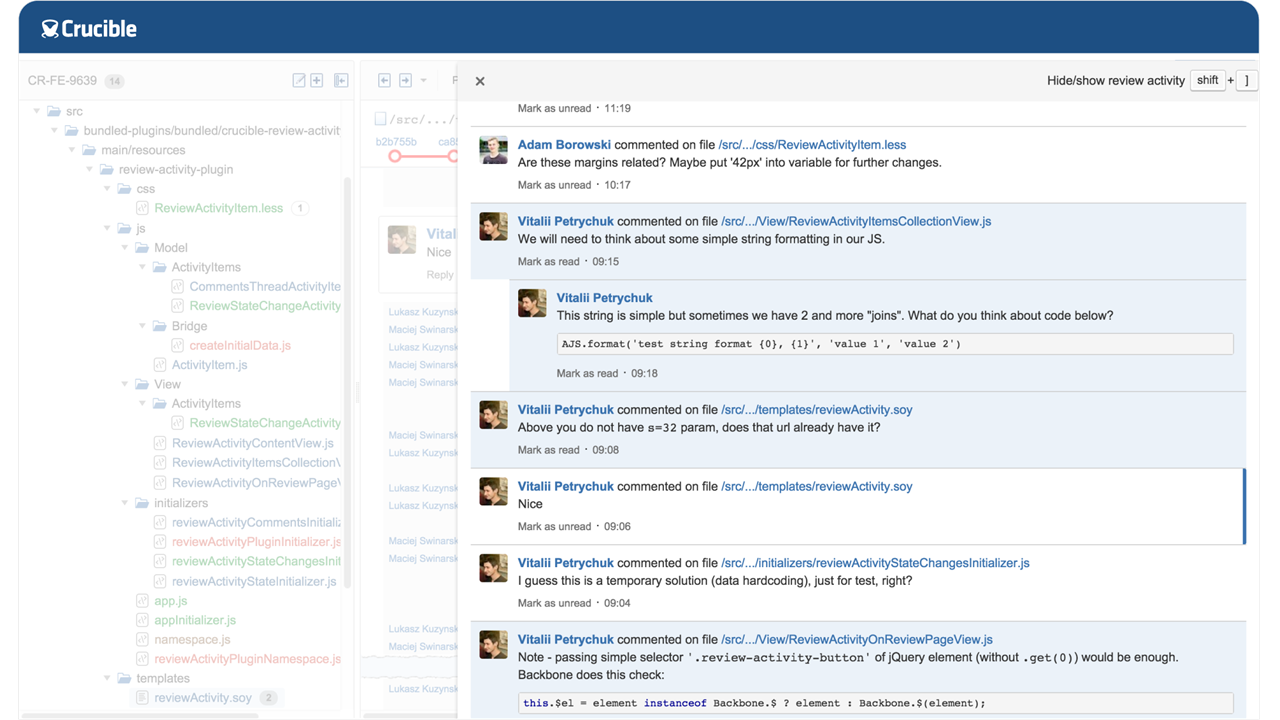This screenshot has width=1280, height=720.
Task: Click revision hash b2b755b label
Action: 396,142
